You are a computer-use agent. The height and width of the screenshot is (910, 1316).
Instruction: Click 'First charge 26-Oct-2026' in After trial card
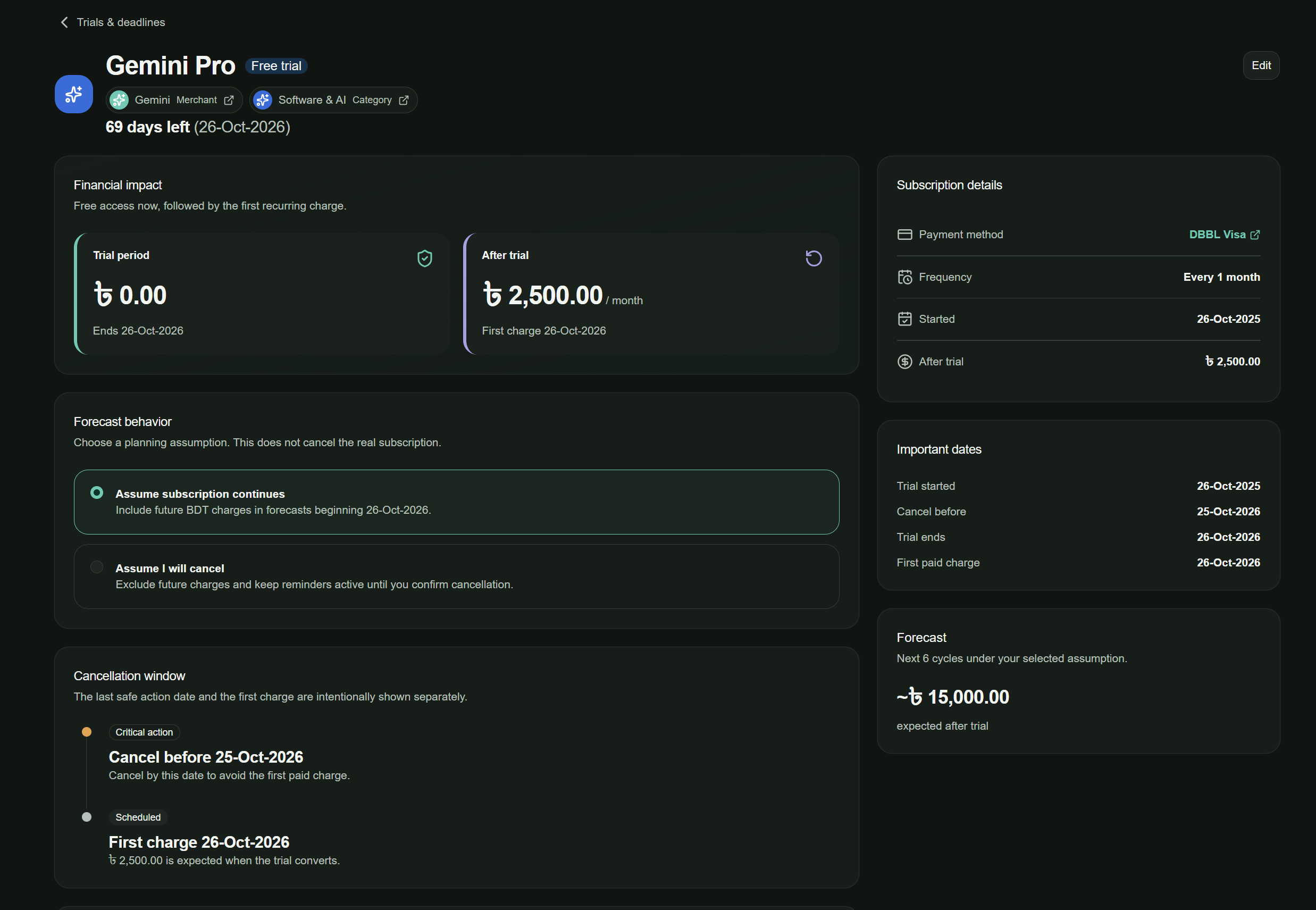pos(544,331)
